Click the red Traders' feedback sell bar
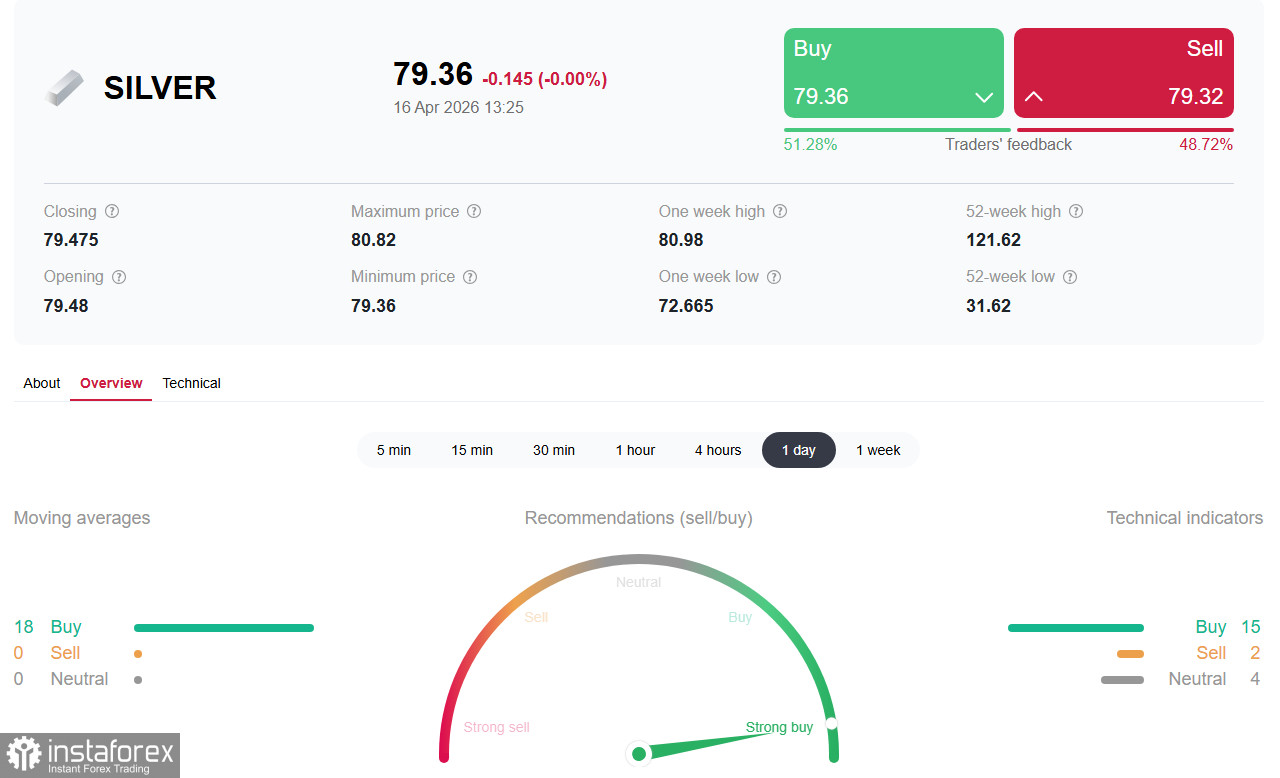Image resolution: width=1280 pixels, height=778 pixels. click(1125, 130)
